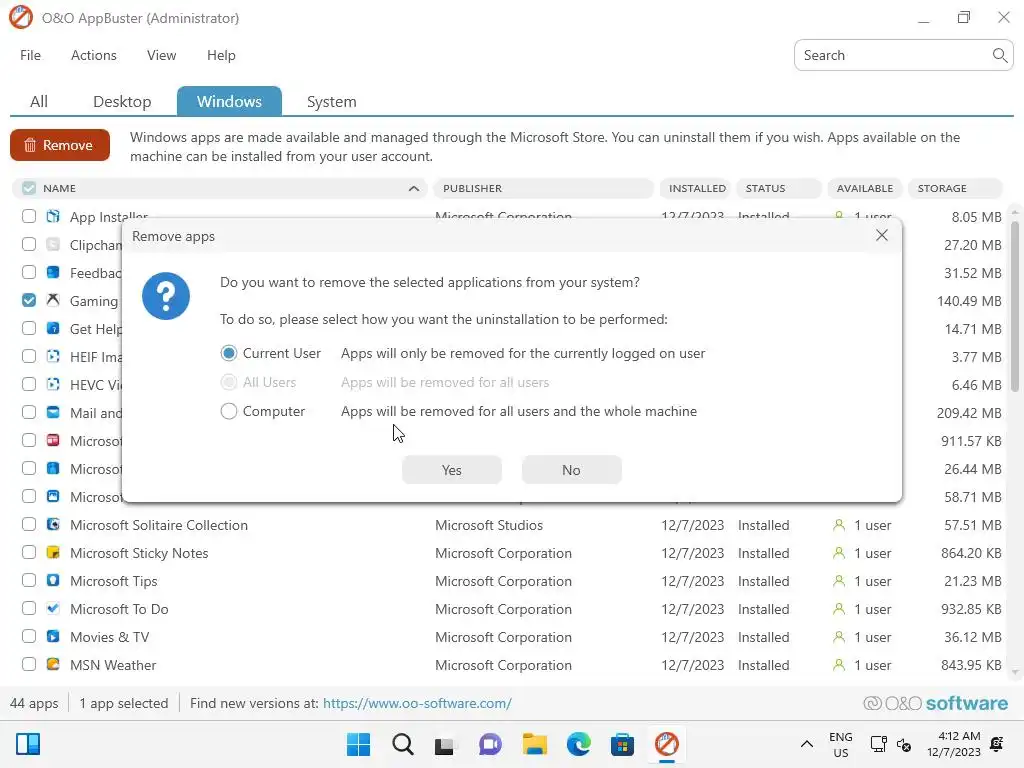Click the Clipchamp app icon

(53, 244)
